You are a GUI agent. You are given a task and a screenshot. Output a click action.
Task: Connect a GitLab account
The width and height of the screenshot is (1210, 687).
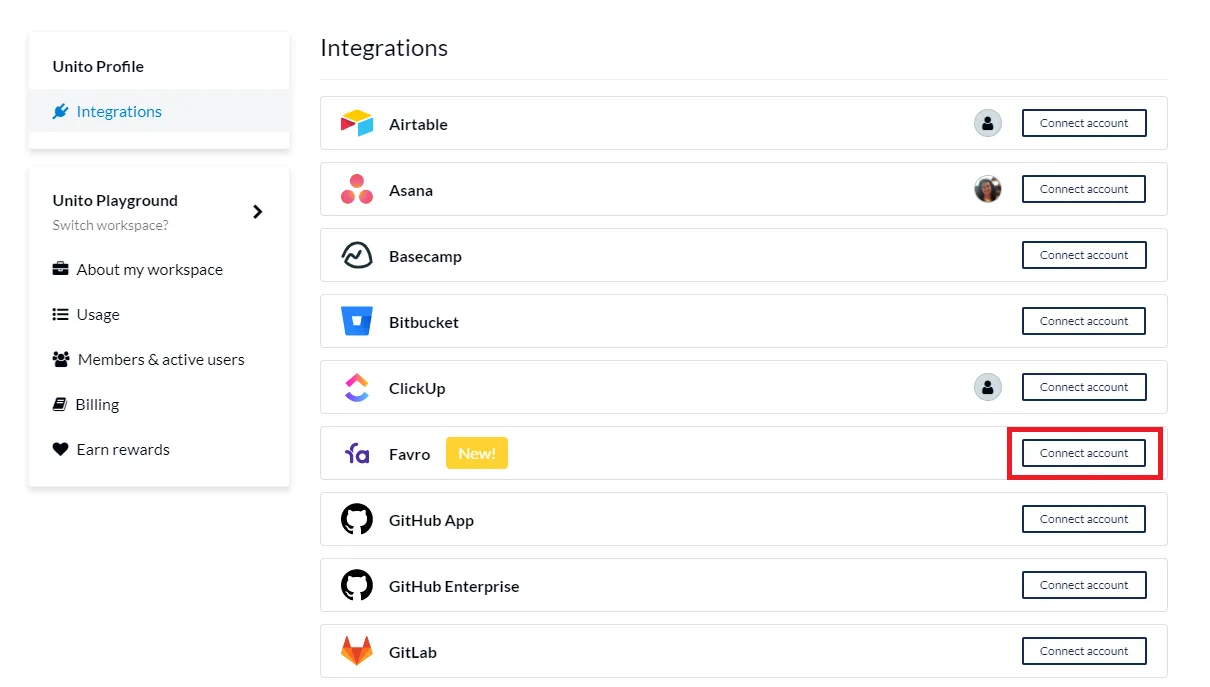[1084, 651]
